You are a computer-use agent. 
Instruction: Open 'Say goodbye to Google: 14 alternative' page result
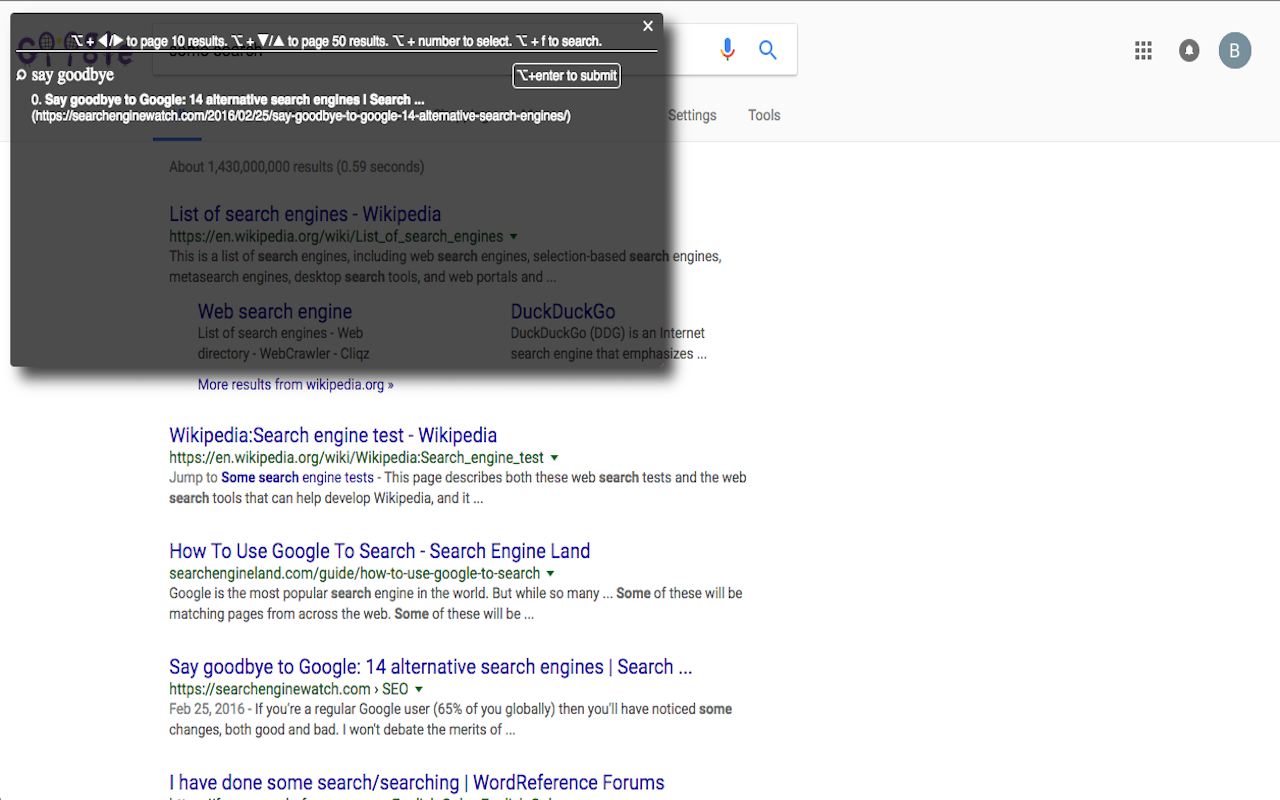coord(430,667)
